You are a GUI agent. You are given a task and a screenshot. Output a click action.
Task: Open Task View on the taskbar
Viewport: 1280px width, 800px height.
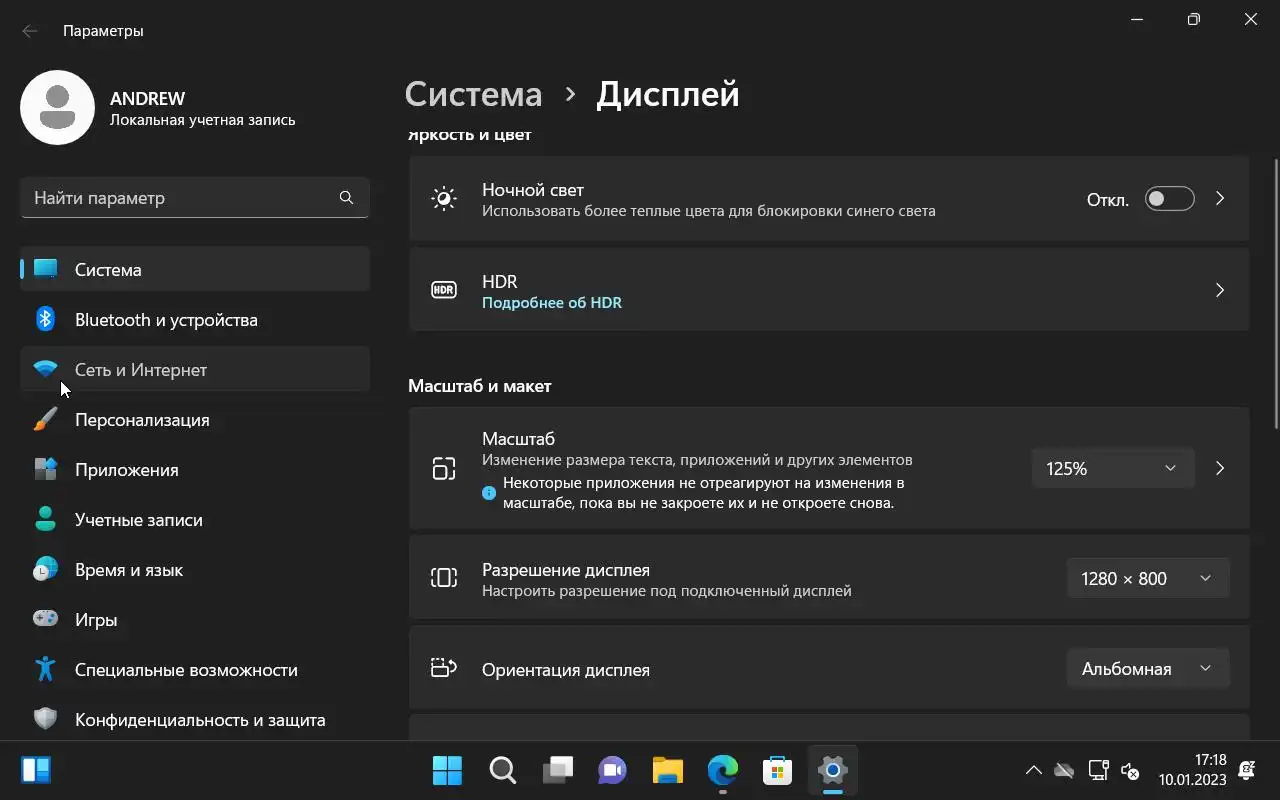click(557, 770)
